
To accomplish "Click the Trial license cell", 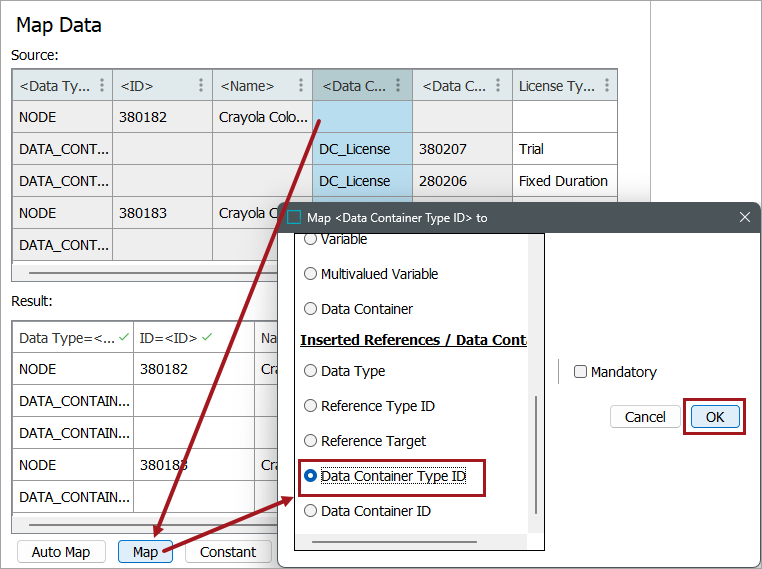I will [565, 149].
